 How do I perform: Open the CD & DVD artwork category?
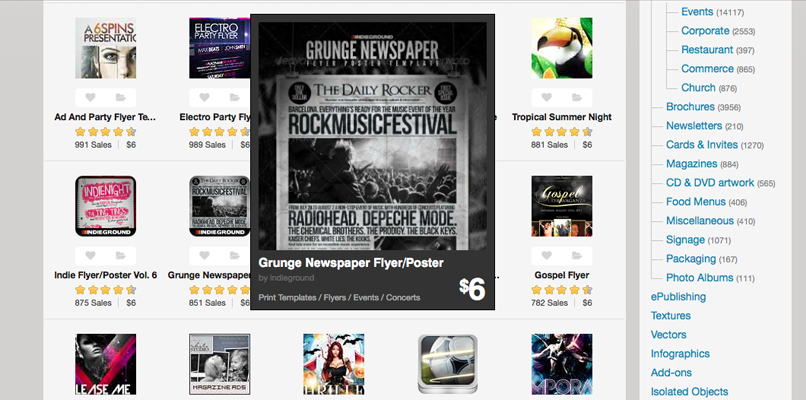coord(710,183)
